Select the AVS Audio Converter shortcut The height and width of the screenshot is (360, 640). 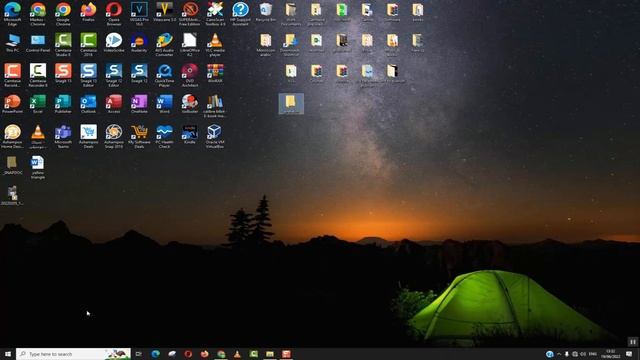164,44
